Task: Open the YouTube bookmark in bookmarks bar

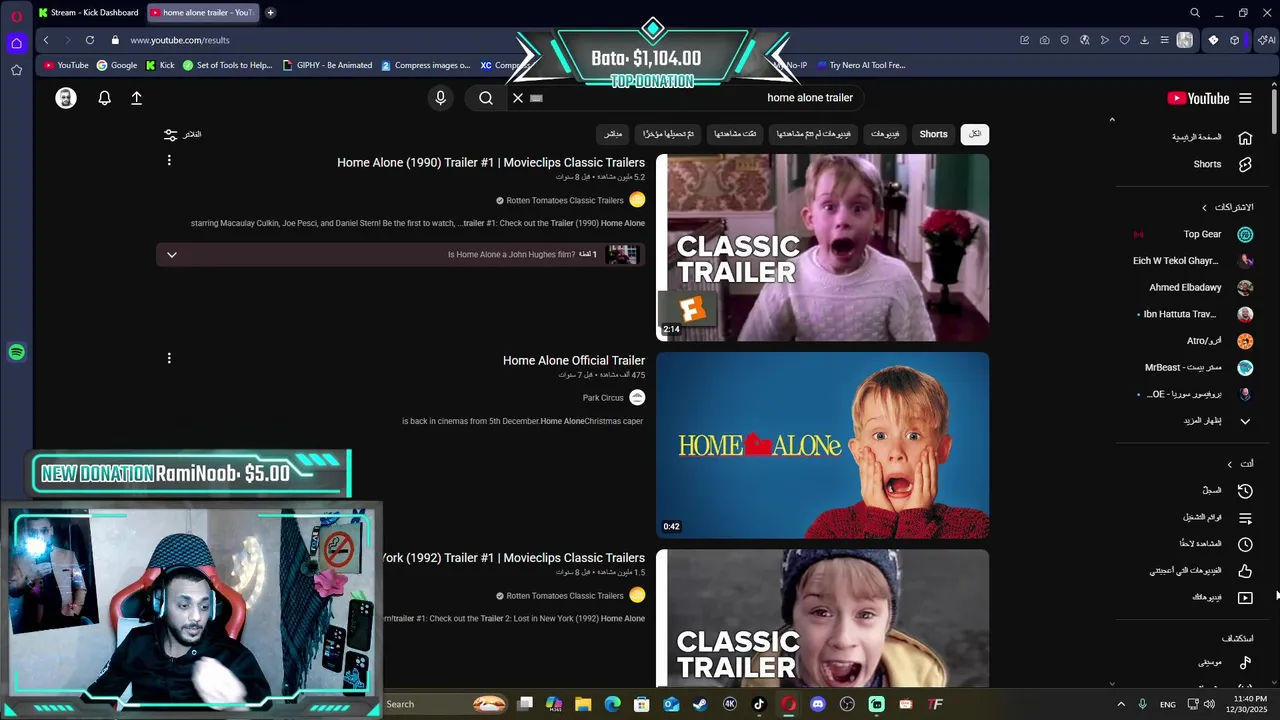Action: click(65, 65)
